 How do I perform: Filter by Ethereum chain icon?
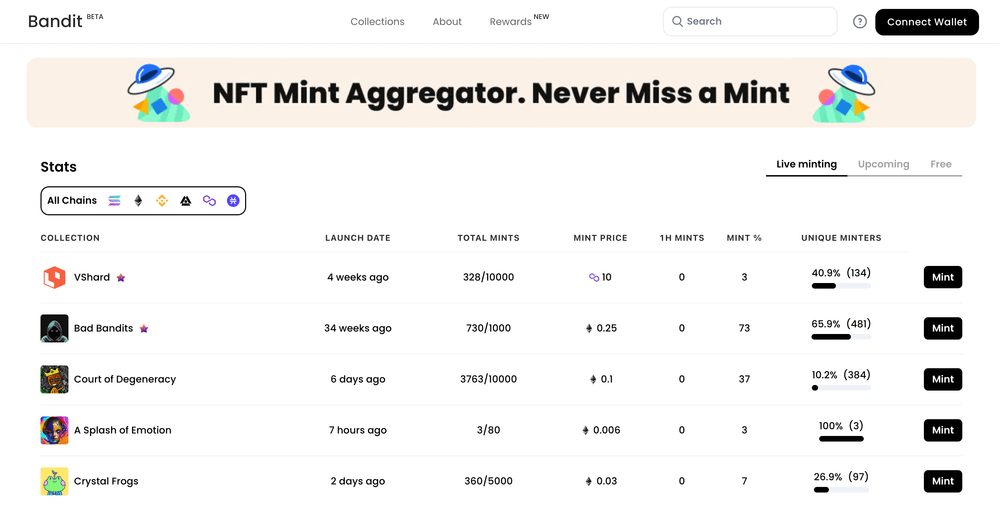point(138,201)
